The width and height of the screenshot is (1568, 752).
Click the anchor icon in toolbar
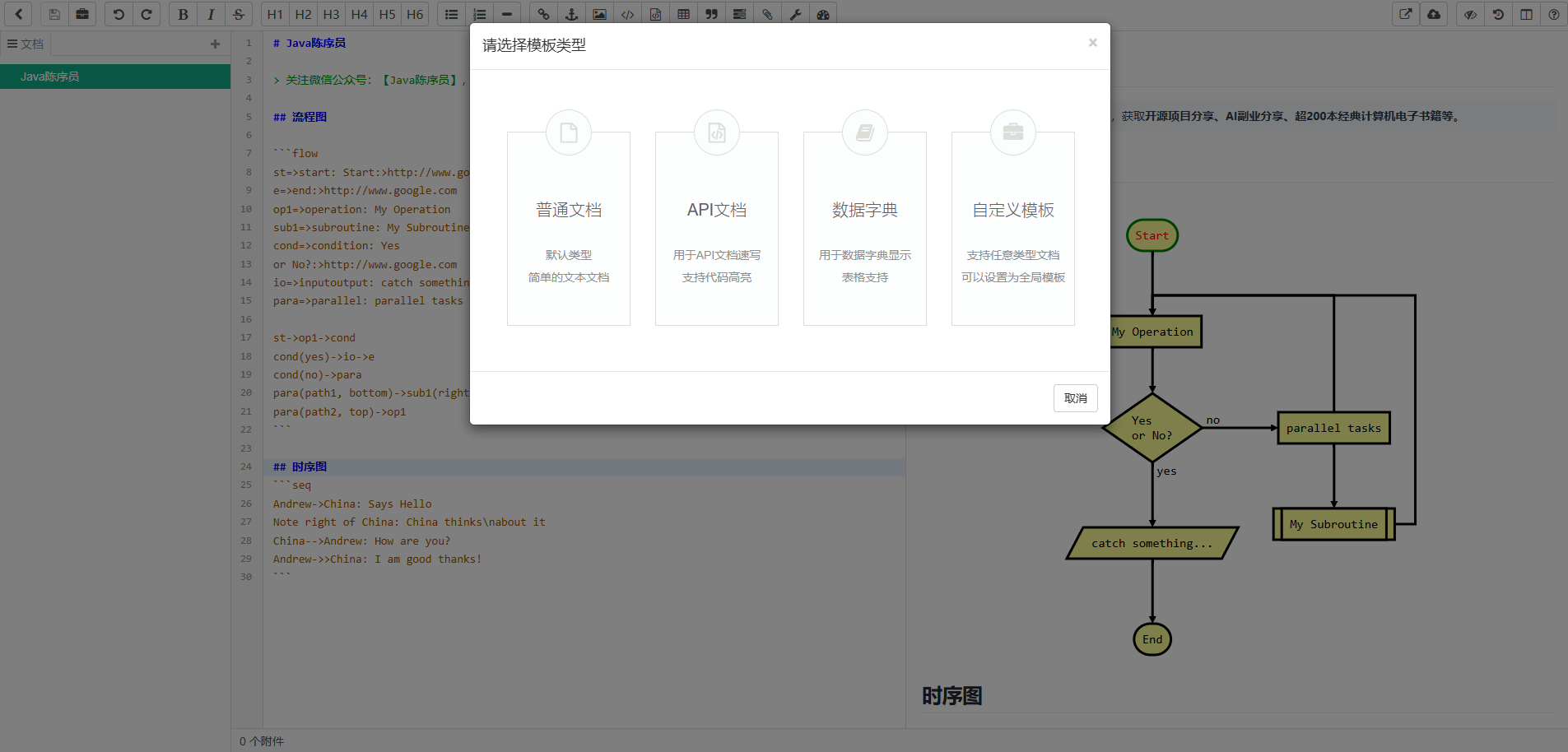[571, 14]
